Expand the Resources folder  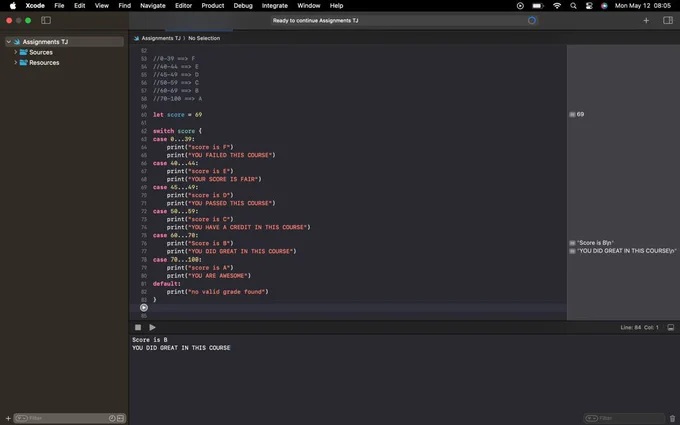click(16, 62)
